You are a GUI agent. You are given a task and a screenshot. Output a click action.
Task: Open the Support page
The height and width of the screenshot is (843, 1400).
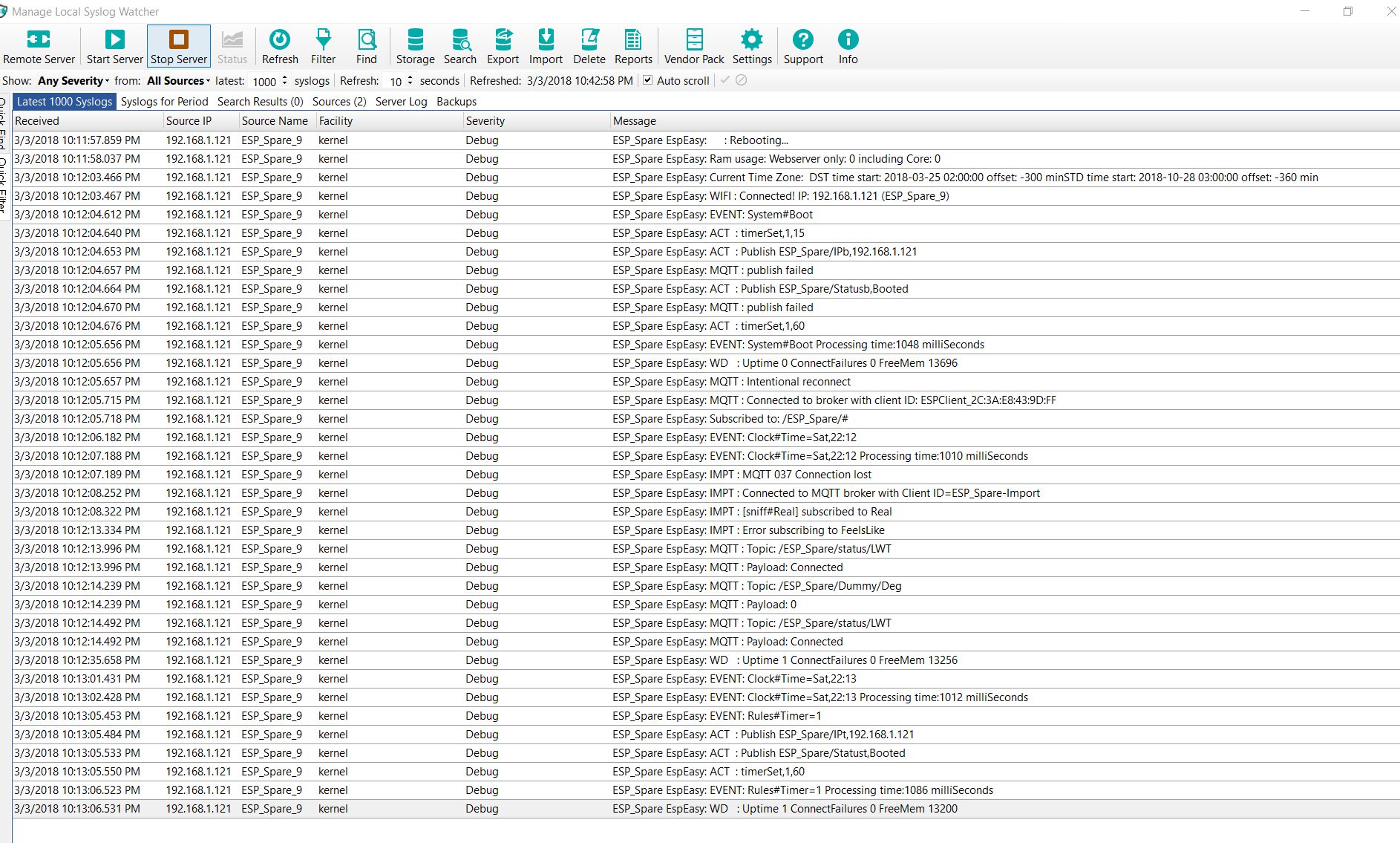802,46
